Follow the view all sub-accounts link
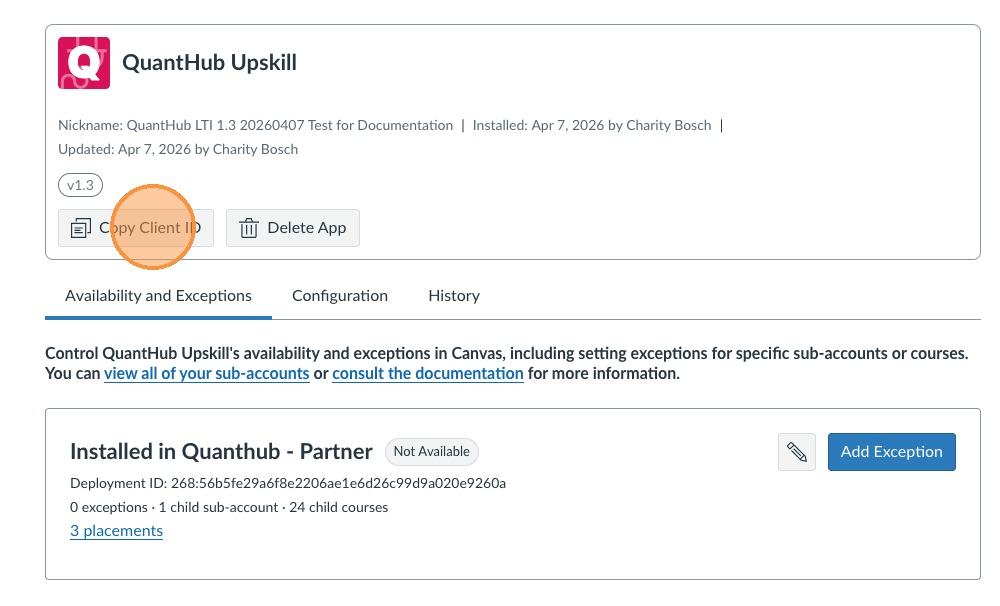The width and height of the screenshot is (1000, 606). click(206, 374)
